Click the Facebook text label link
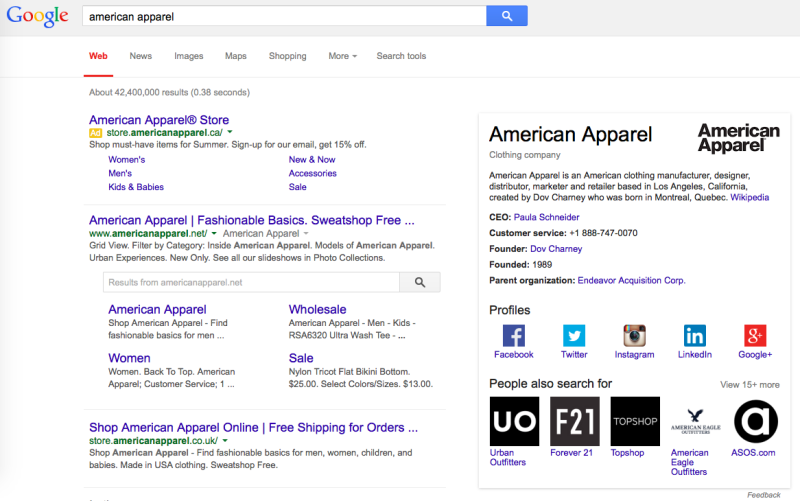 [514, 355]
